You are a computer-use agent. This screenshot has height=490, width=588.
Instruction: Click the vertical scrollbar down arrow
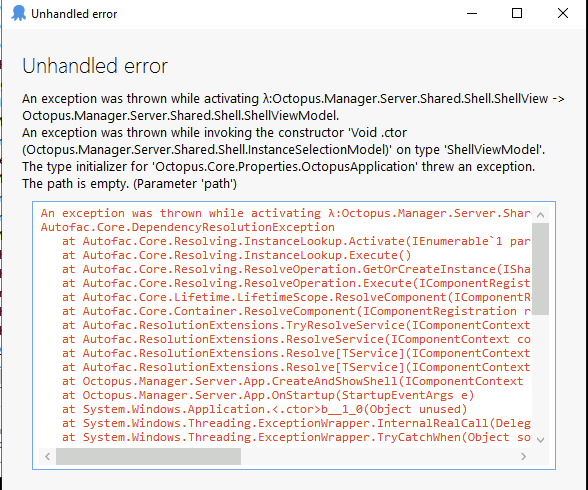[x=540, y=440]
